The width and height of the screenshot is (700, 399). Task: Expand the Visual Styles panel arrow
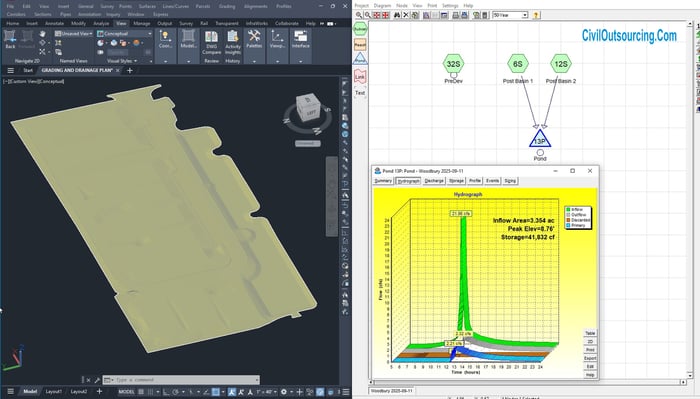click(x=135, y=61)
